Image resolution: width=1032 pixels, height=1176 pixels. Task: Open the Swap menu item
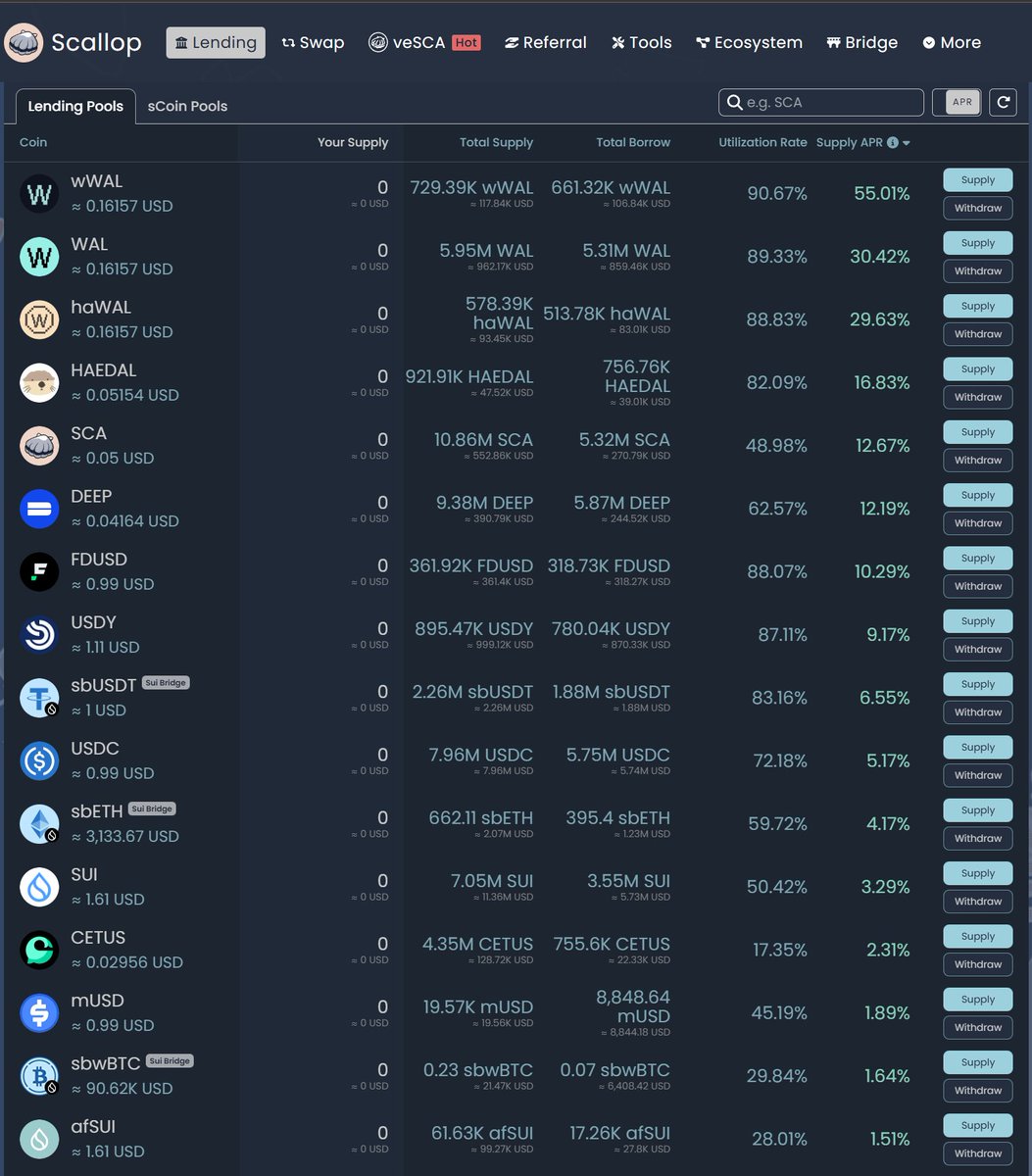coord(313,43)
